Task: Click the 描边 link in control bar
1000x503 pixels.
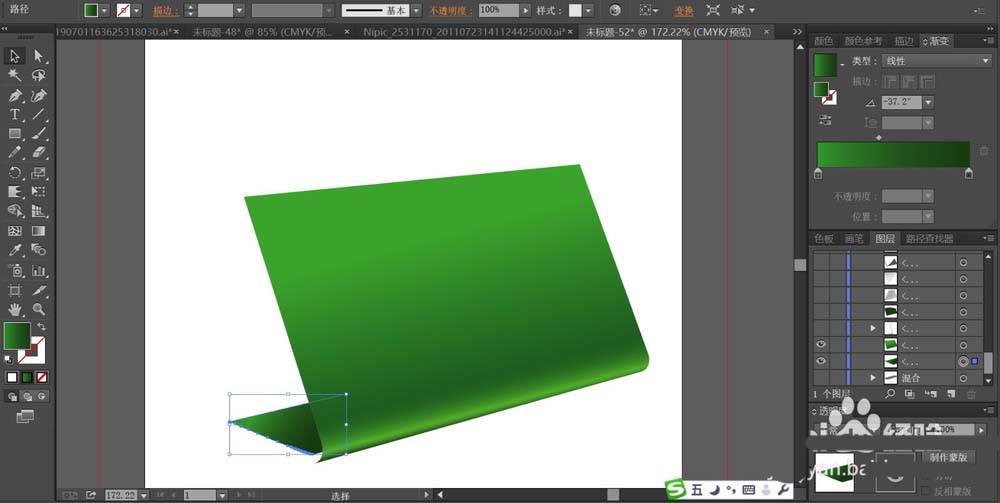Action: [x=165, y=11]
